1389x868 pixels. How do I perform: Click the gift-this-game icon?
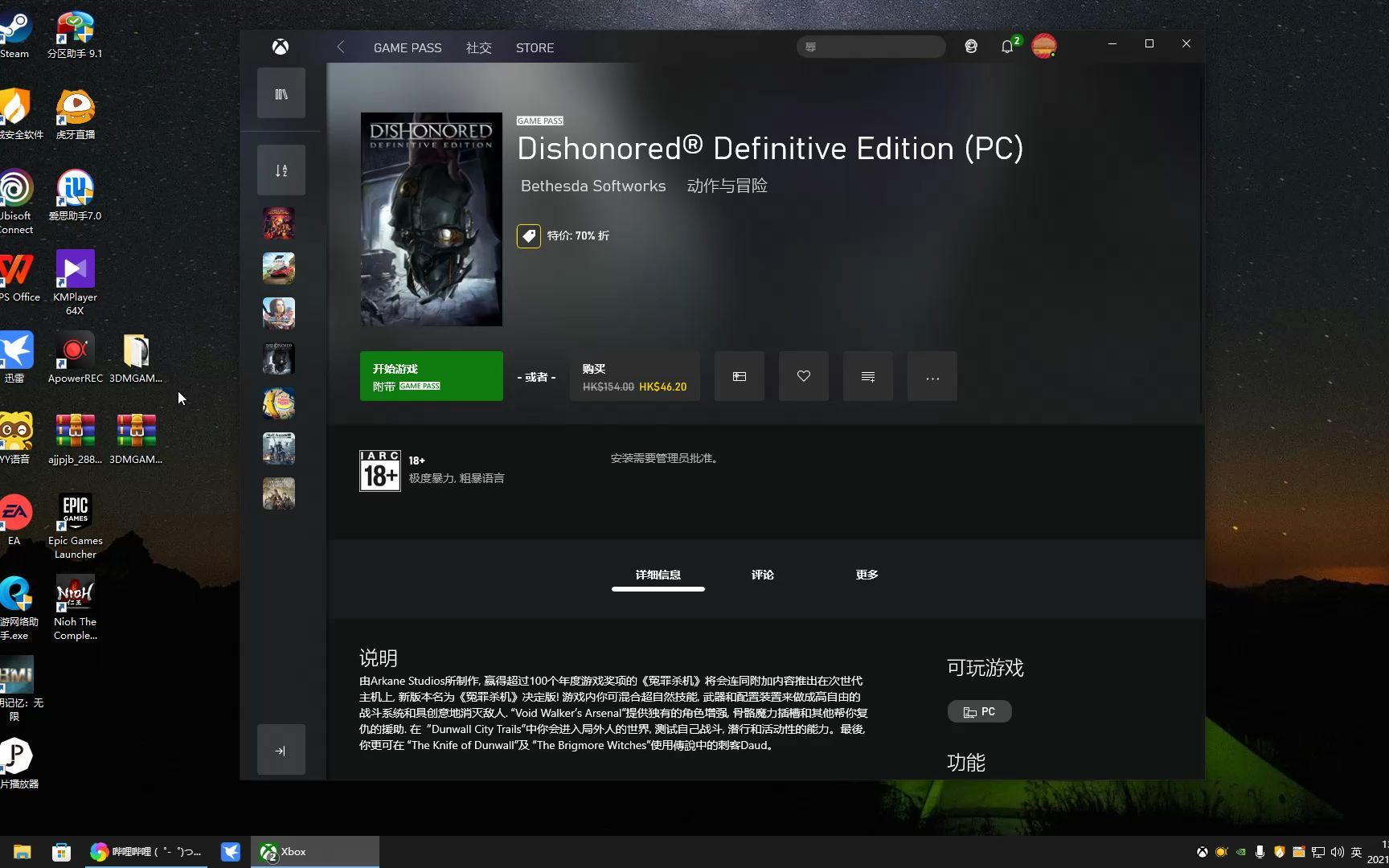tap(739, 376)
